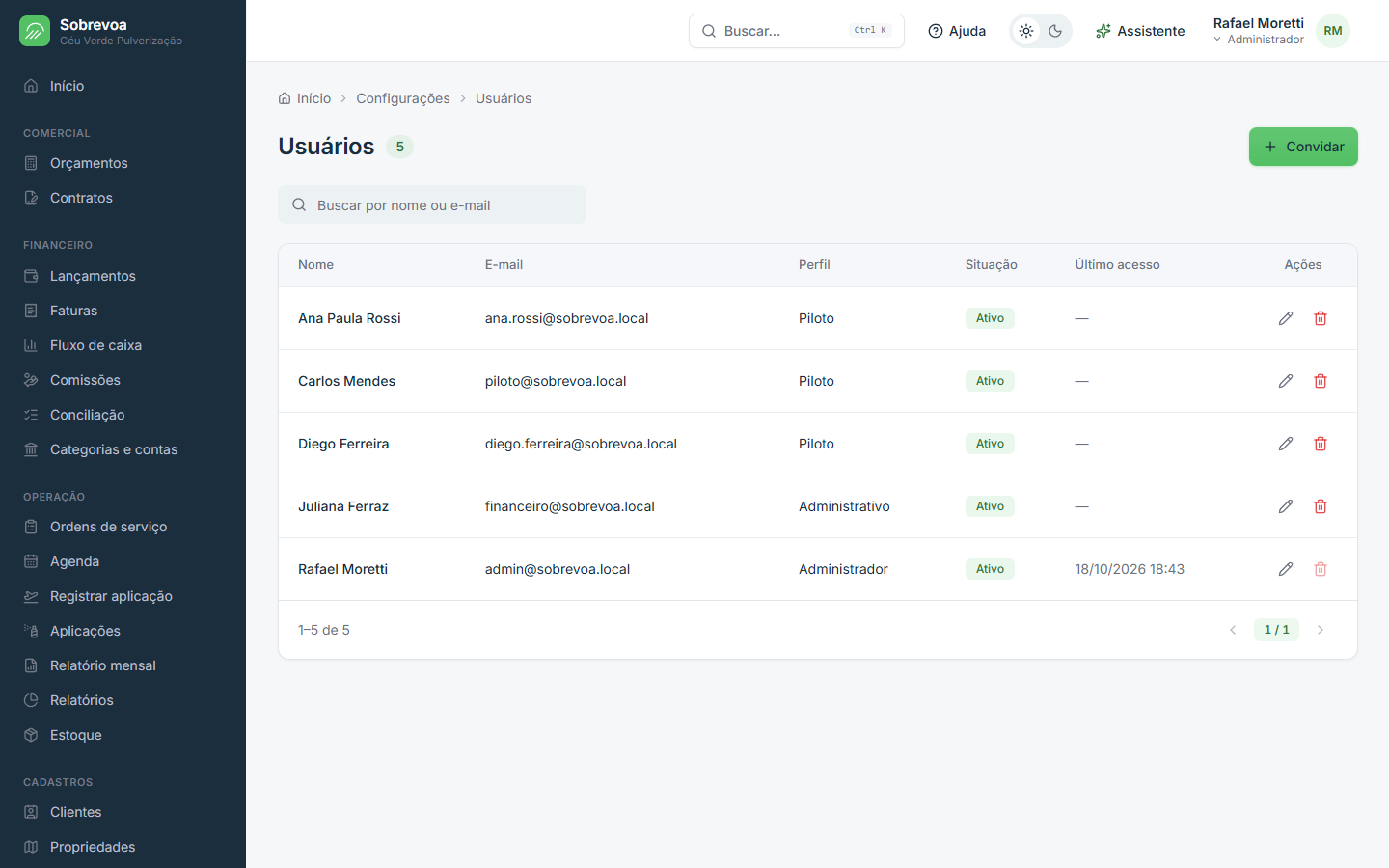Click the Convidar button
1389x868 pixels.
click(1303, 147)
